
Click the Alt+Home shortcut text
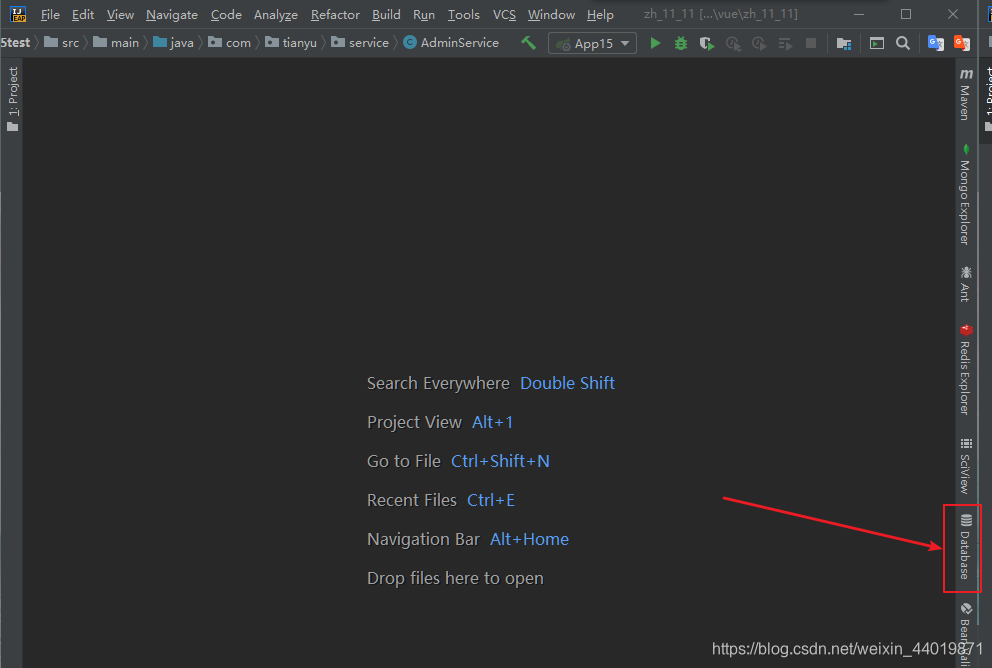pyautogui.click(x=530, y=539)
